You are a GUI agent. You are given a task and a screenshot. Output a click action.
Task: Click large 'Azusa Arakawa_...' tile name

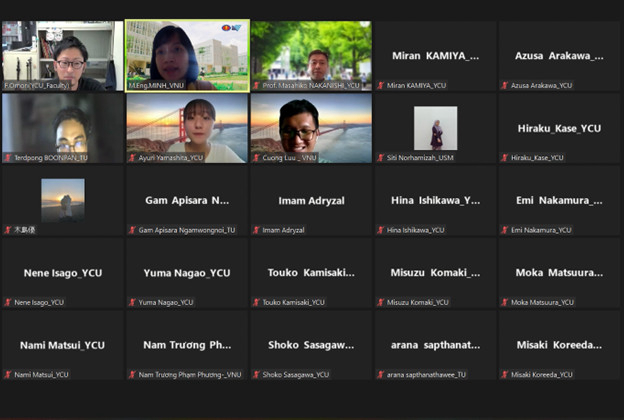click(559, 56)
